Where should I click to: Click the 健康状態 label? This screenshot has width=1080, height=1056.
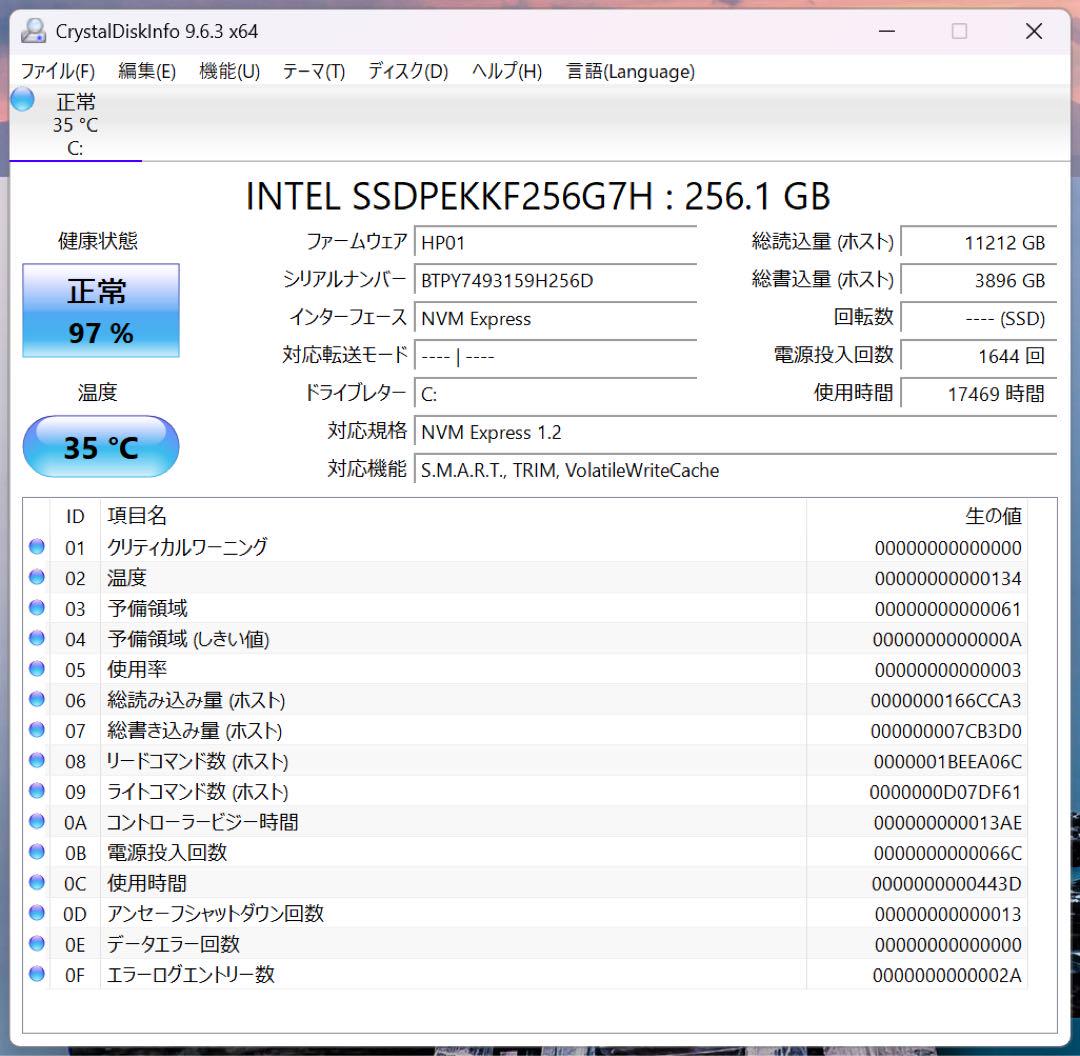tap(98, 240)
